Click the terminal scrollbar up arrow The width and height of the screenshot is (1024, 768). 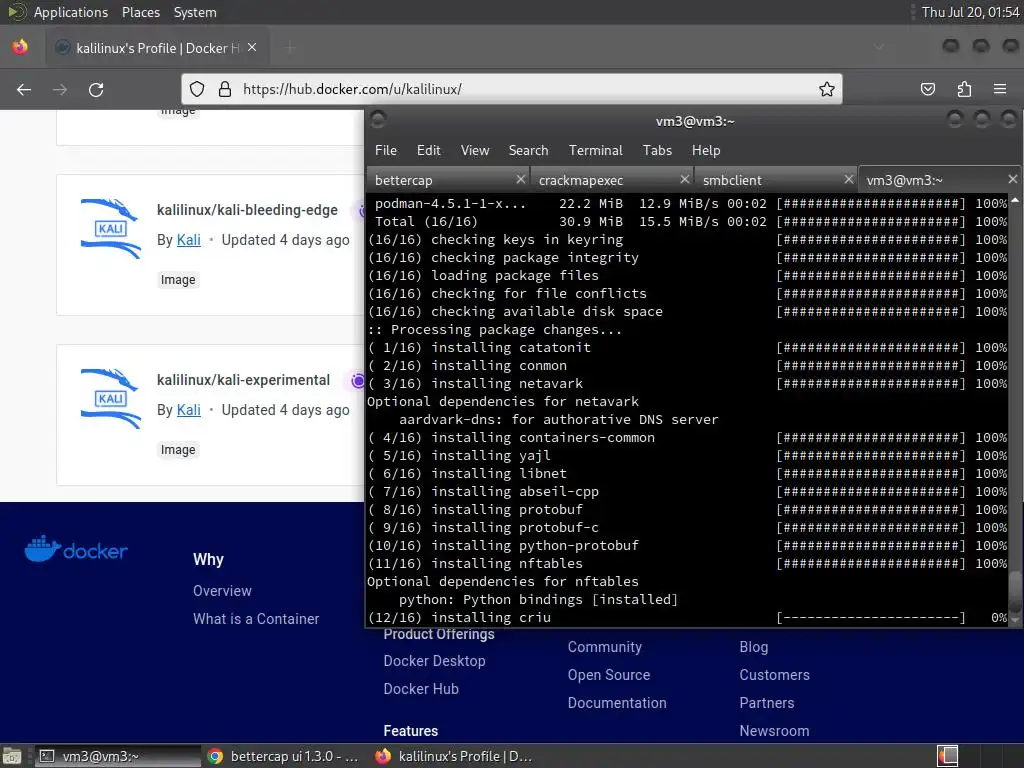1014,199
